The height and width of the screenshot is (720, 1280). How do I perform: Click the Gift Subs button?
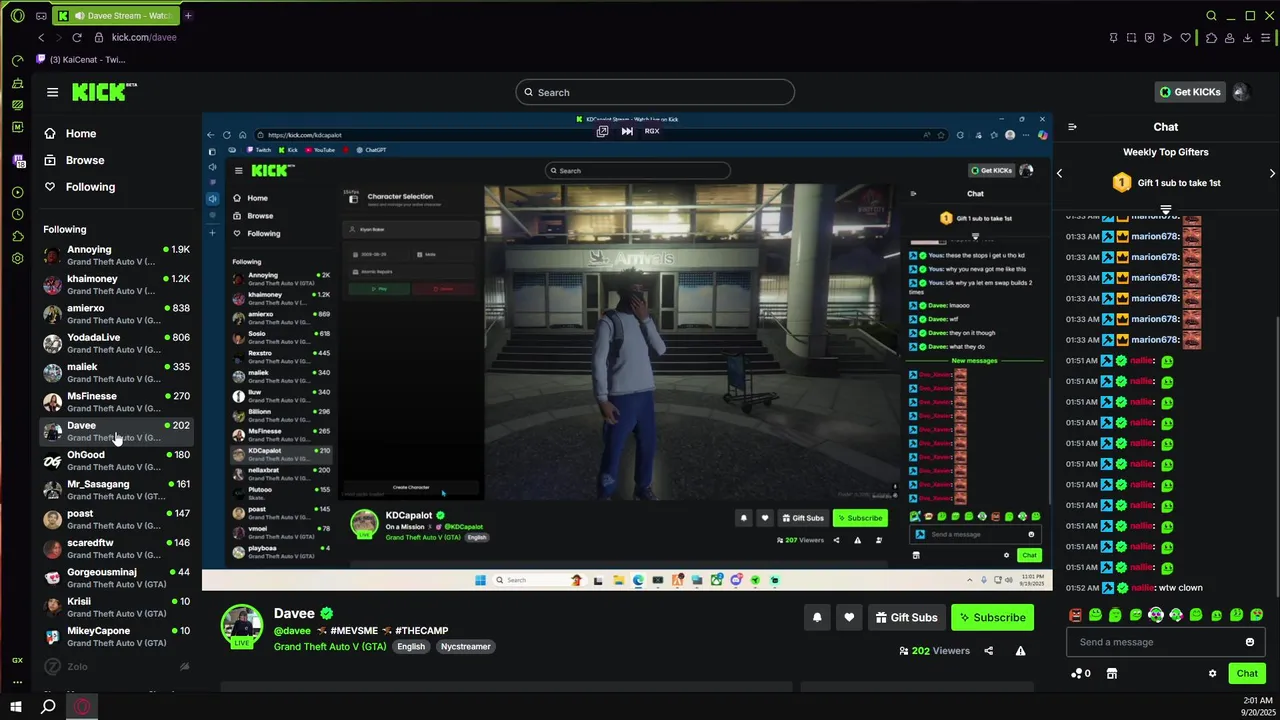tap(906, 617)
